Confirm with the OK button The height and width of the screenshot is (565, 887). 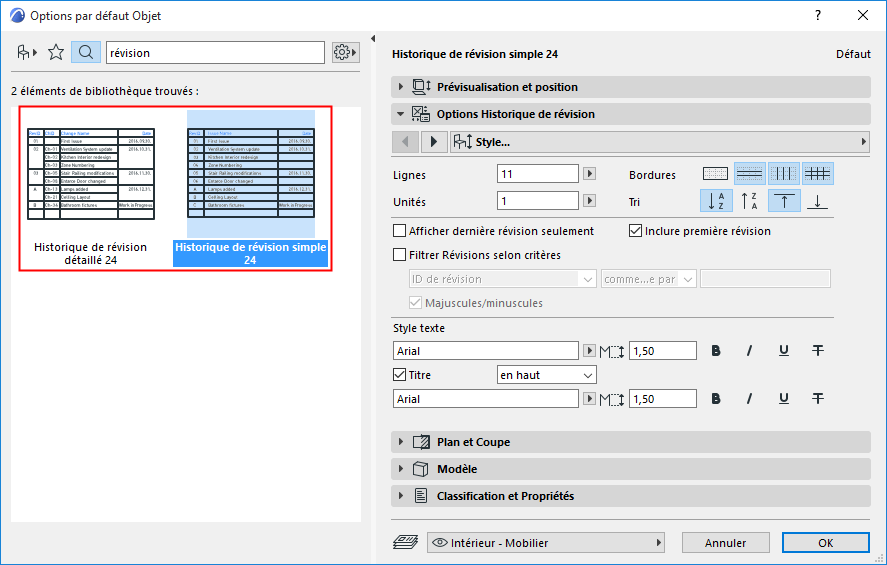coord(825,542)
